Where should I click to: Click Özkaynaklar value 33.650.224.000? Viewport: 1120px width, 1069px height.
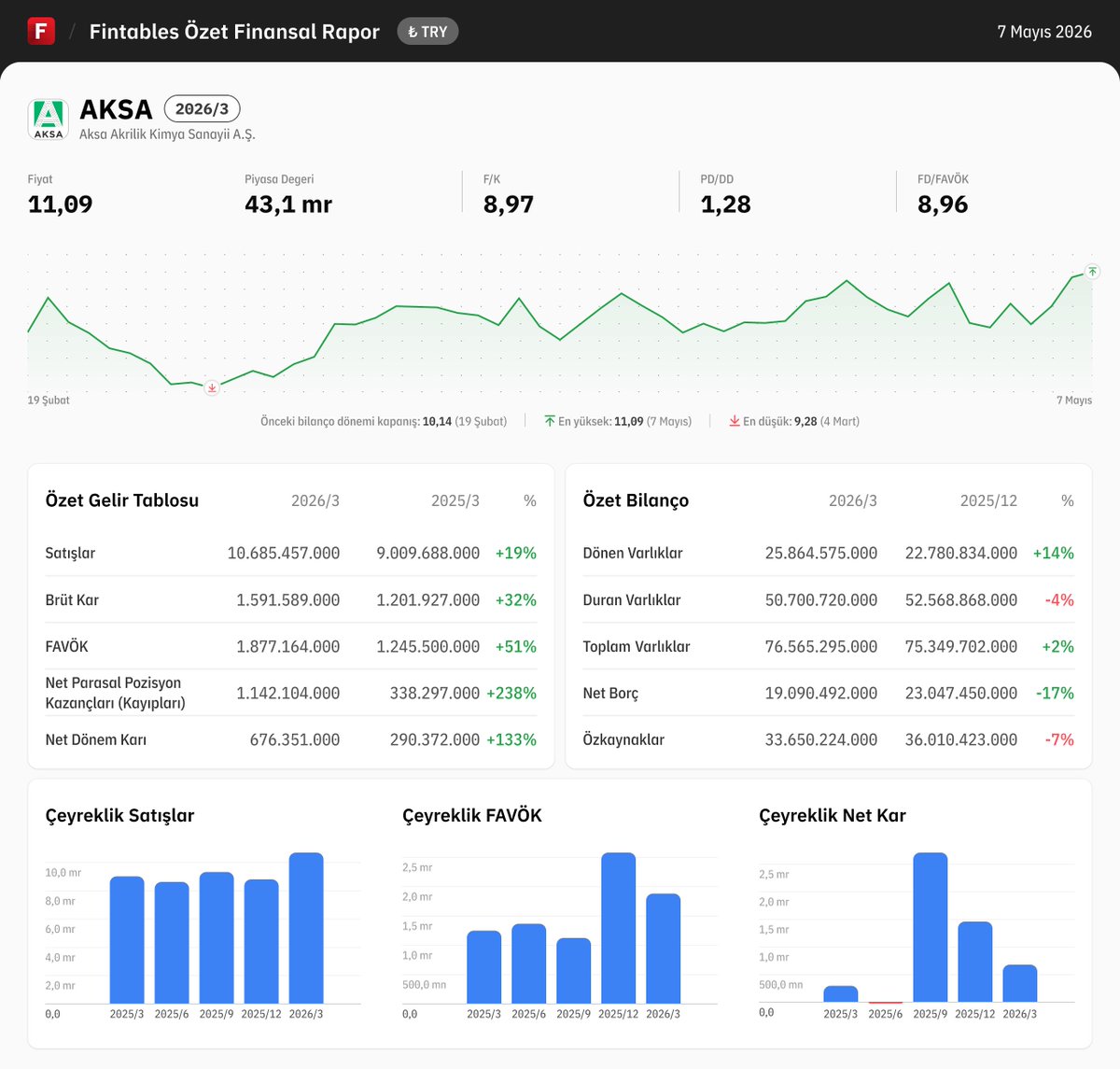click(821, 740)
